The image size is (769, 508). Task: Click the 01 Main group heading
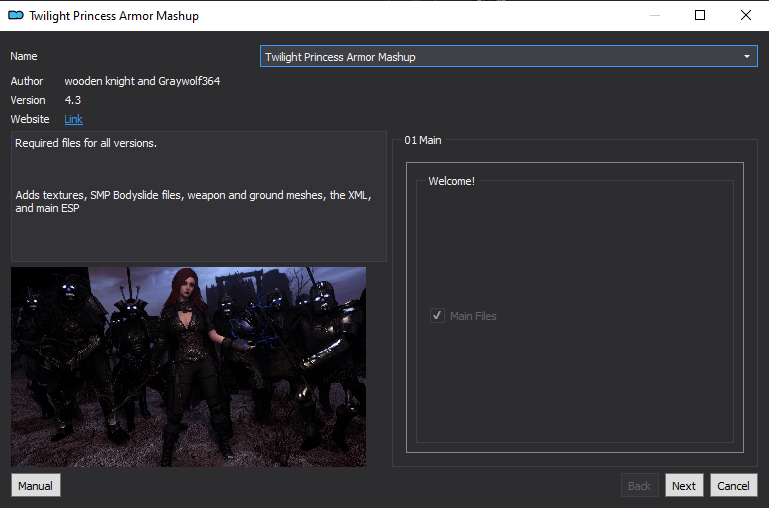[423, 140]
